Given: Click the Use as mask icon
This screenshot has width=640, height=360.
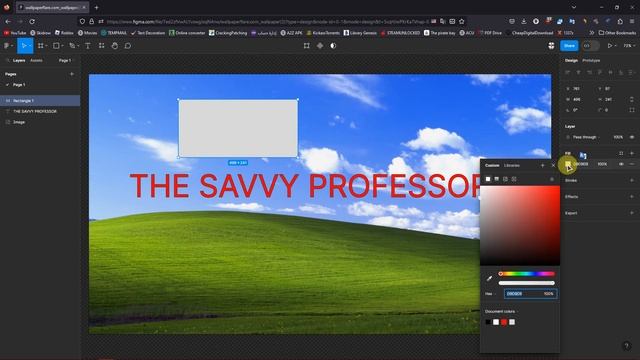Looking at the screenshot, I should pos(333,46).
